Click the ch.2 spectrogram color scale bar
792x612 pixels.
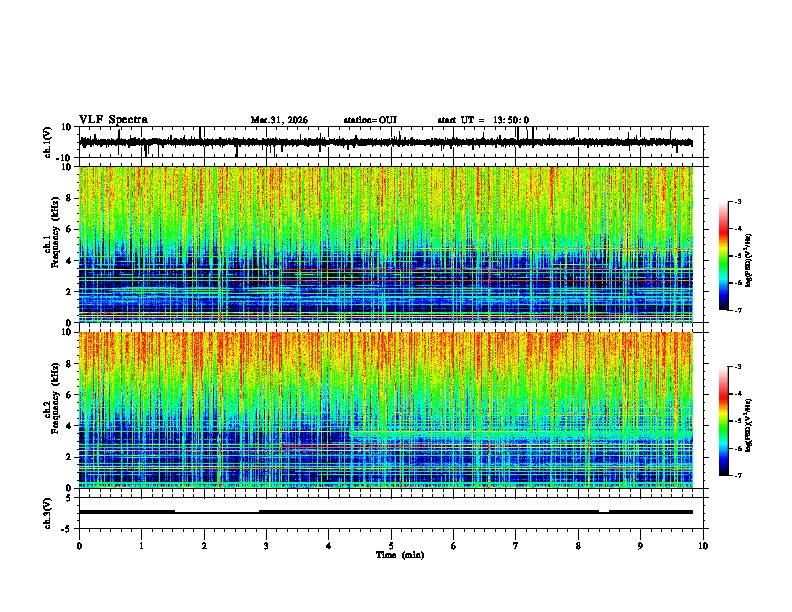(724, 421)
